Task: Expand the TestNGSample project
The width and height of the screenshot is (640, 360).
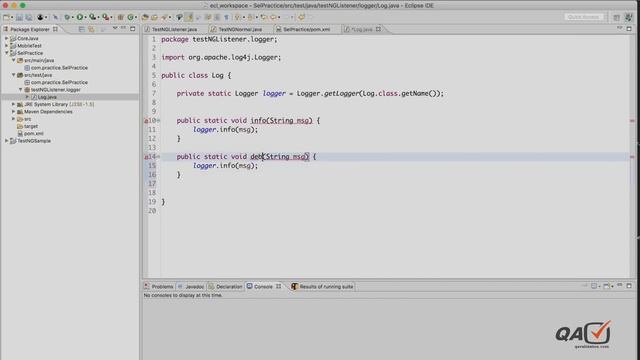Action: pos(7,141)
